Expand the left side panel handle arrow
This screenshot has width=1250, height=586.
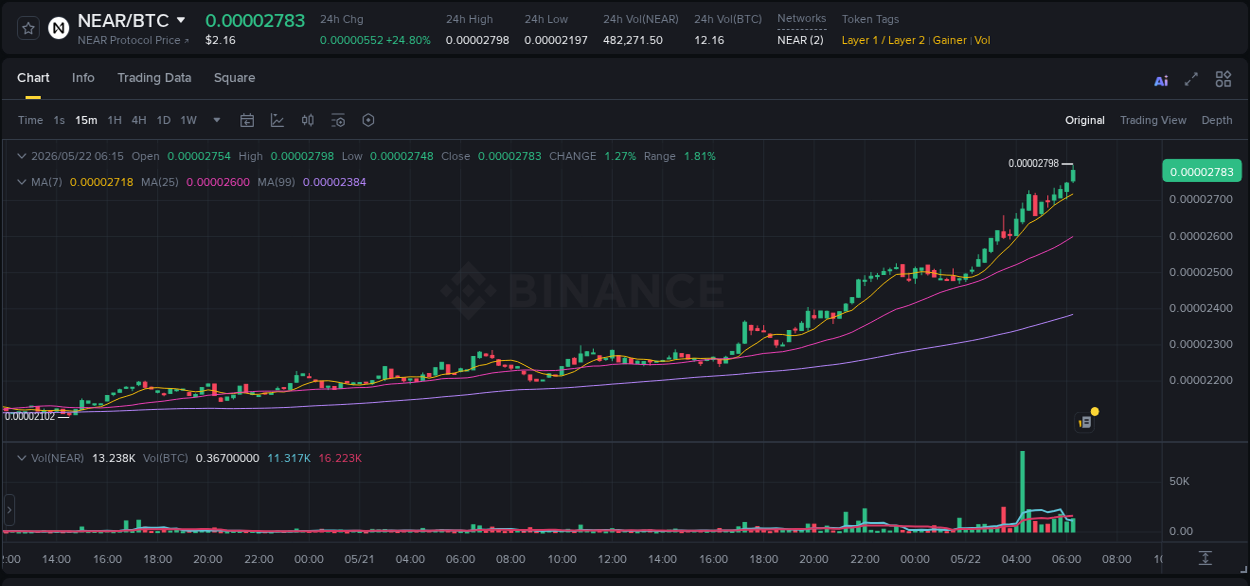click(x=9, y=510)
